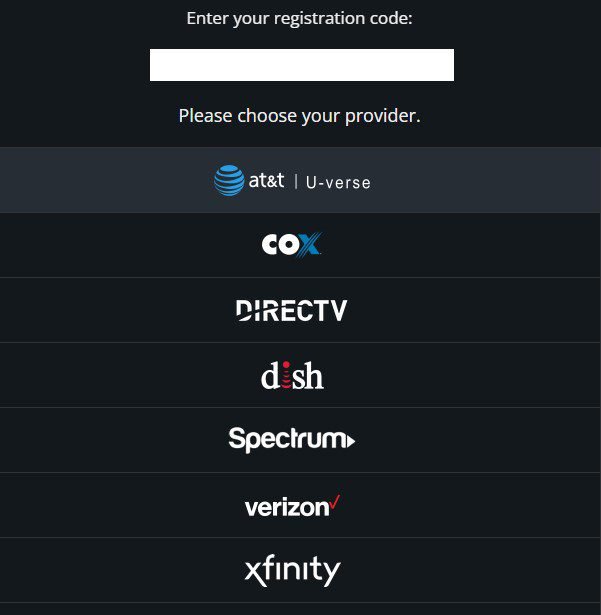Click the "Please choose your provider" text

point(299,116)
